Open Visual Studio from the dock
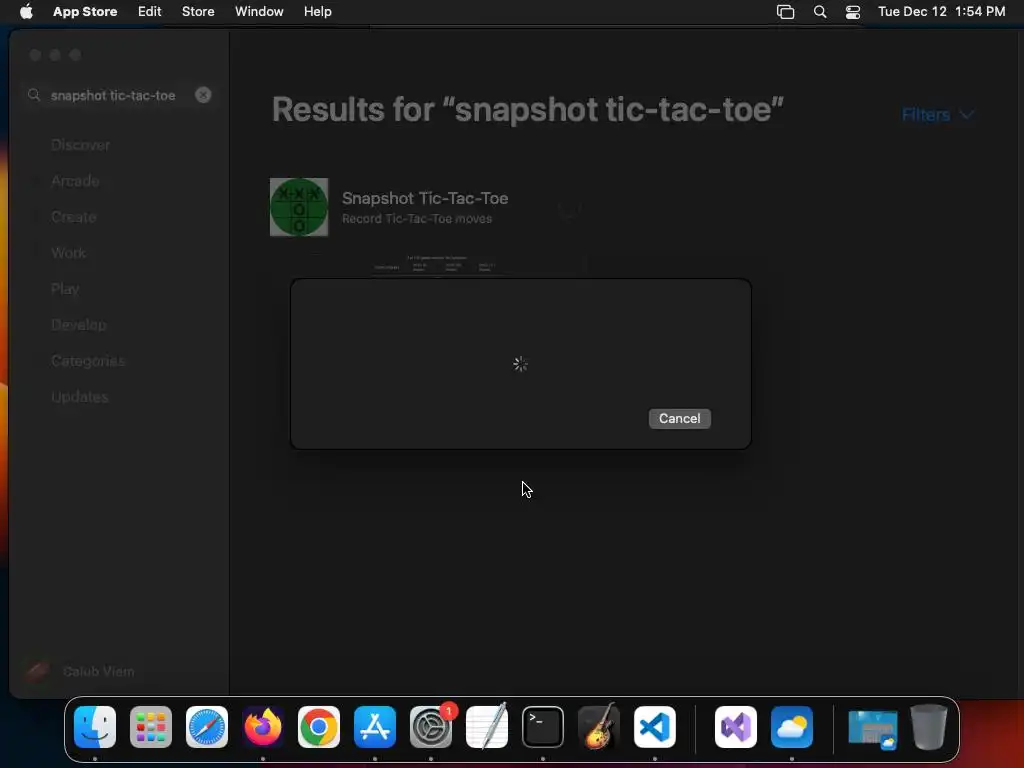 pos(736,727)
